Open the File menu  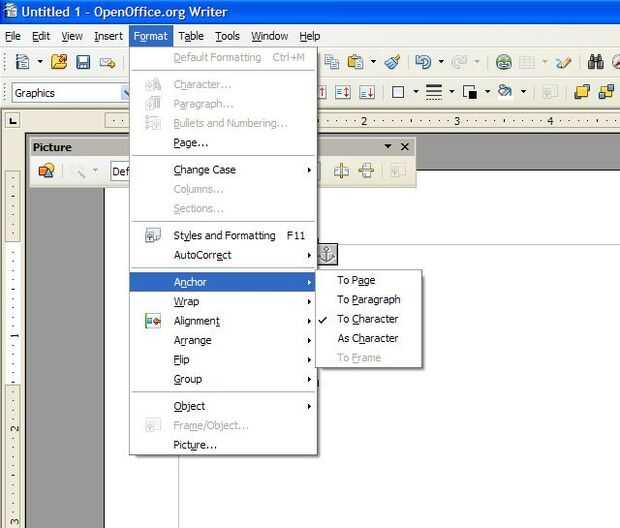pyautogui.click(x=13, y=36)
